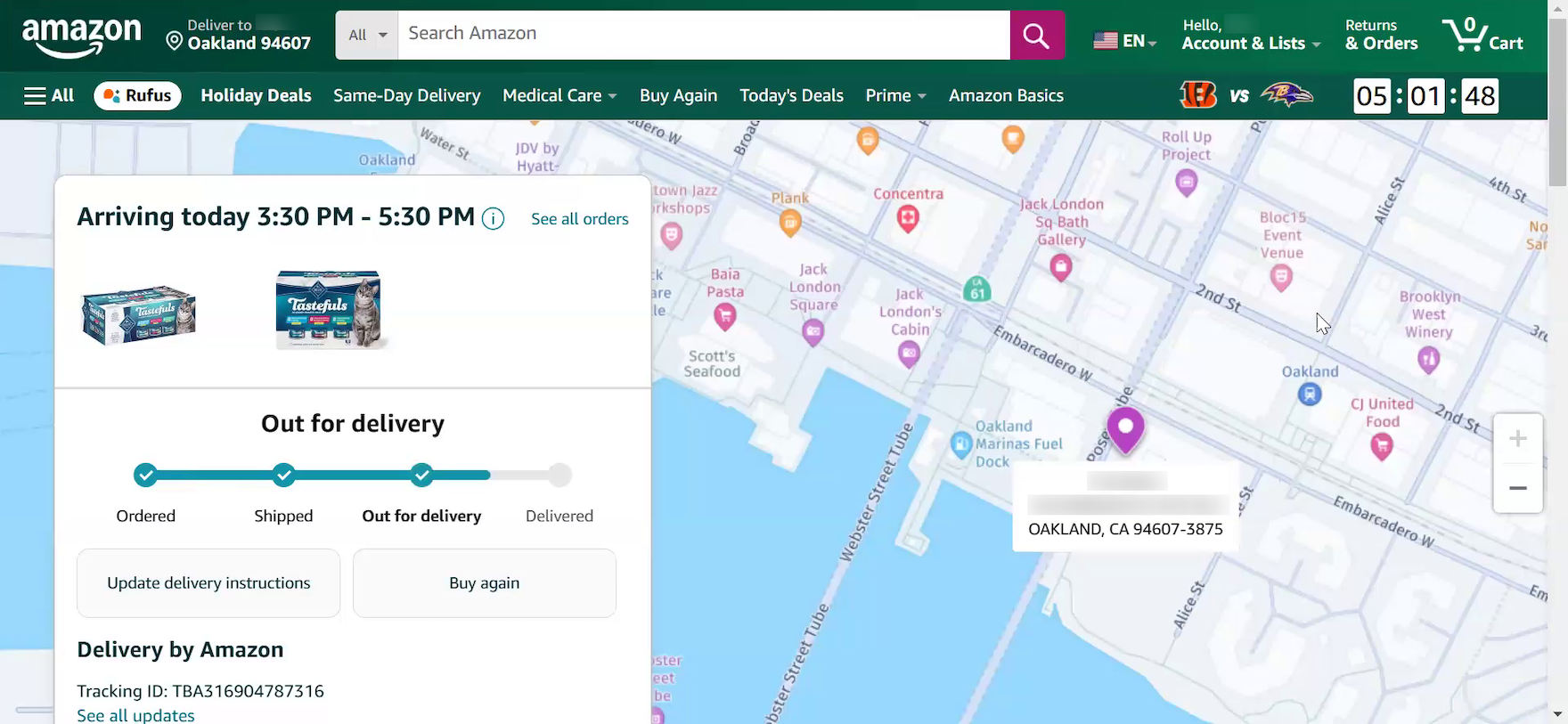Click the Brooklyn West Winery map marker
This screenshot has width=1568, height=724.
pyautogui.click(x=1428, y=359)
